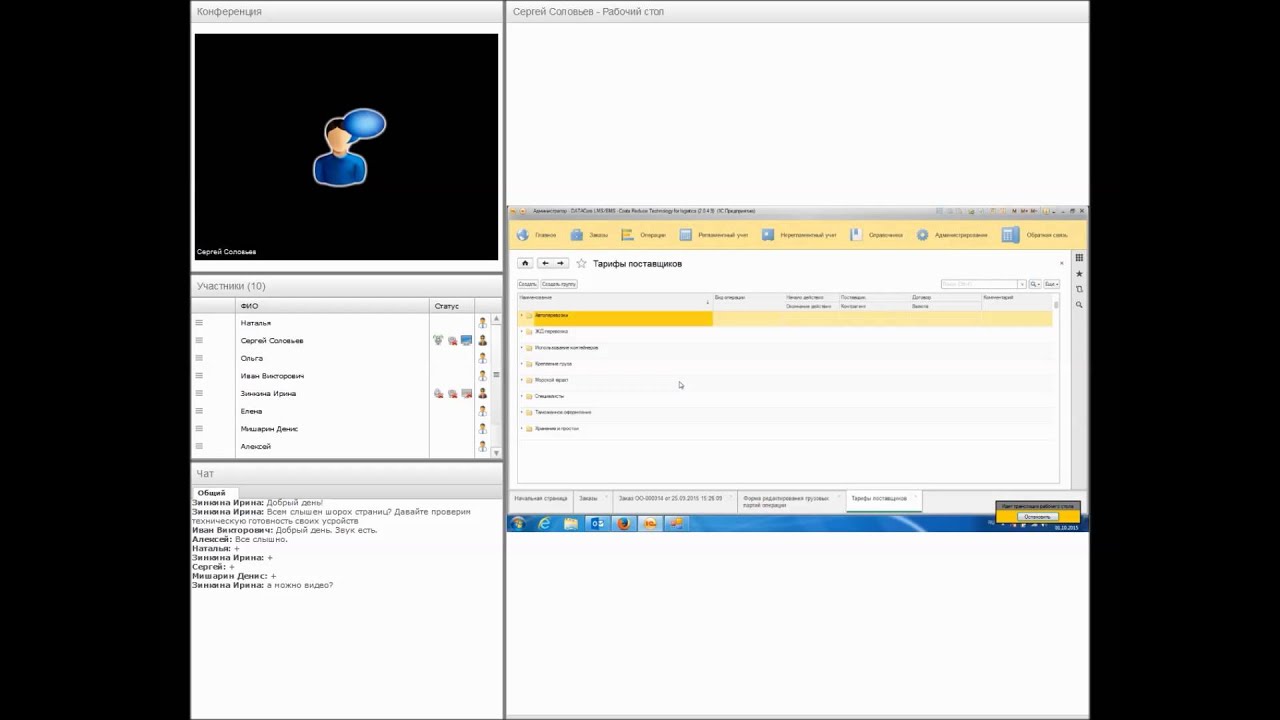Open the Администрирование section

point(951,235)
